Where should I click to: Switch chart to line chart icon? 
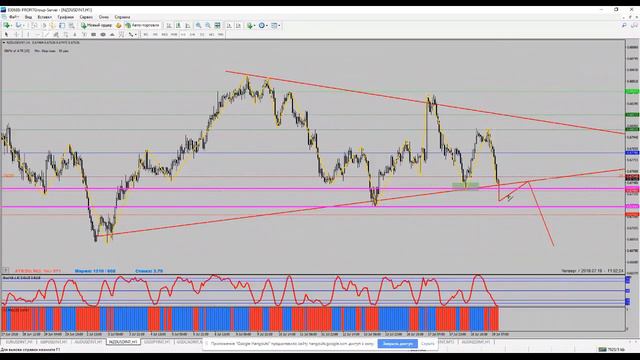tap(188, 25)
